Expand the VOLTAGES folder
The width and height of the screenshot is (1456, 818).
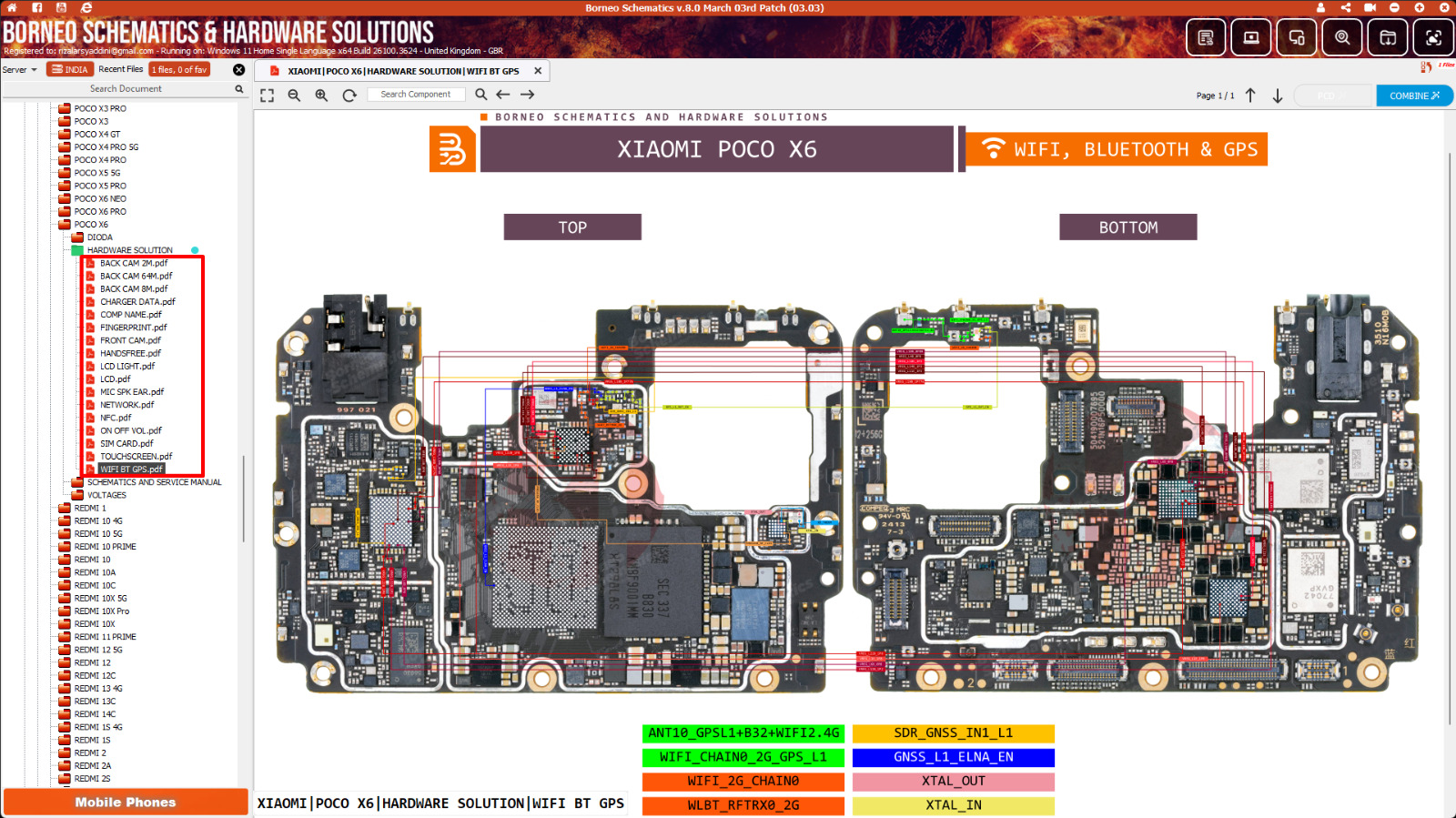pos(77,495)
